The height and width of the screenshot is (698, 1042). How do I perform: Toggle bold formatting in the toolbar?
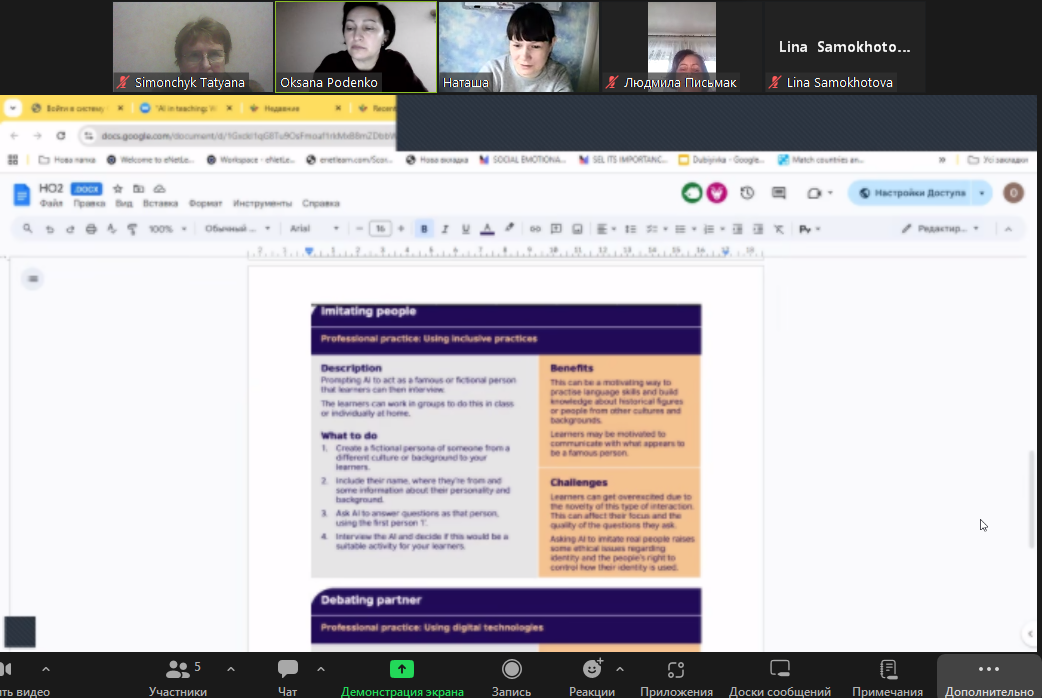tap(424, 229)
